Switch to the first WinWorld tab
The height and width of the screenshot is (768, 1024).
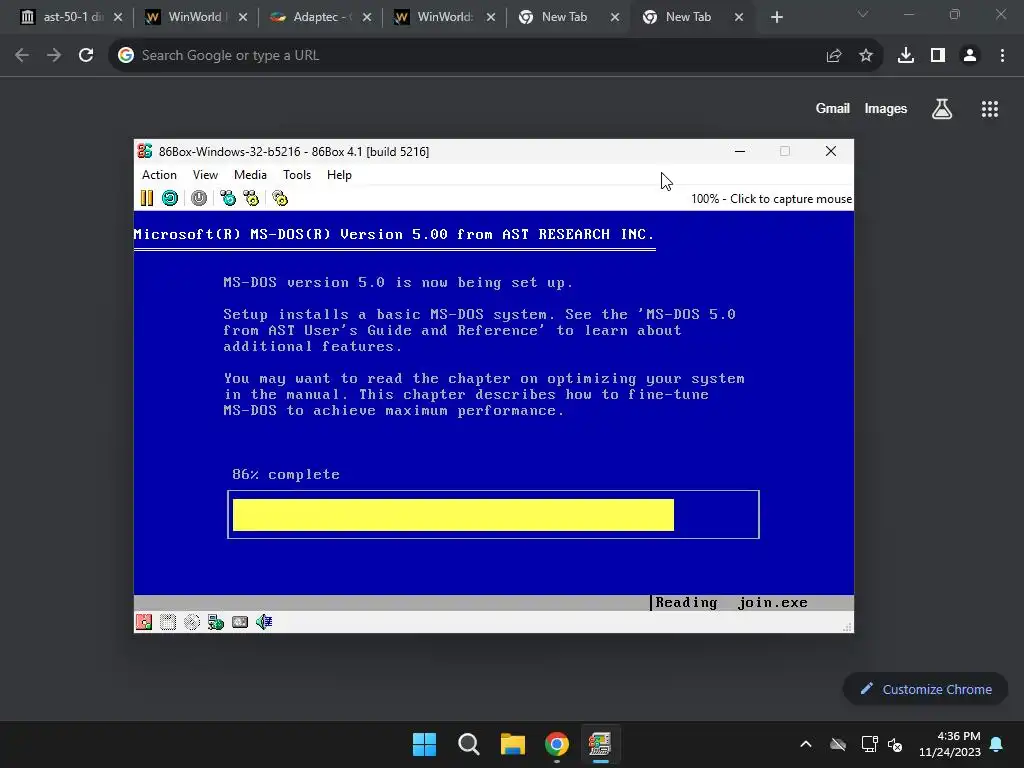[x=196, y=17]
